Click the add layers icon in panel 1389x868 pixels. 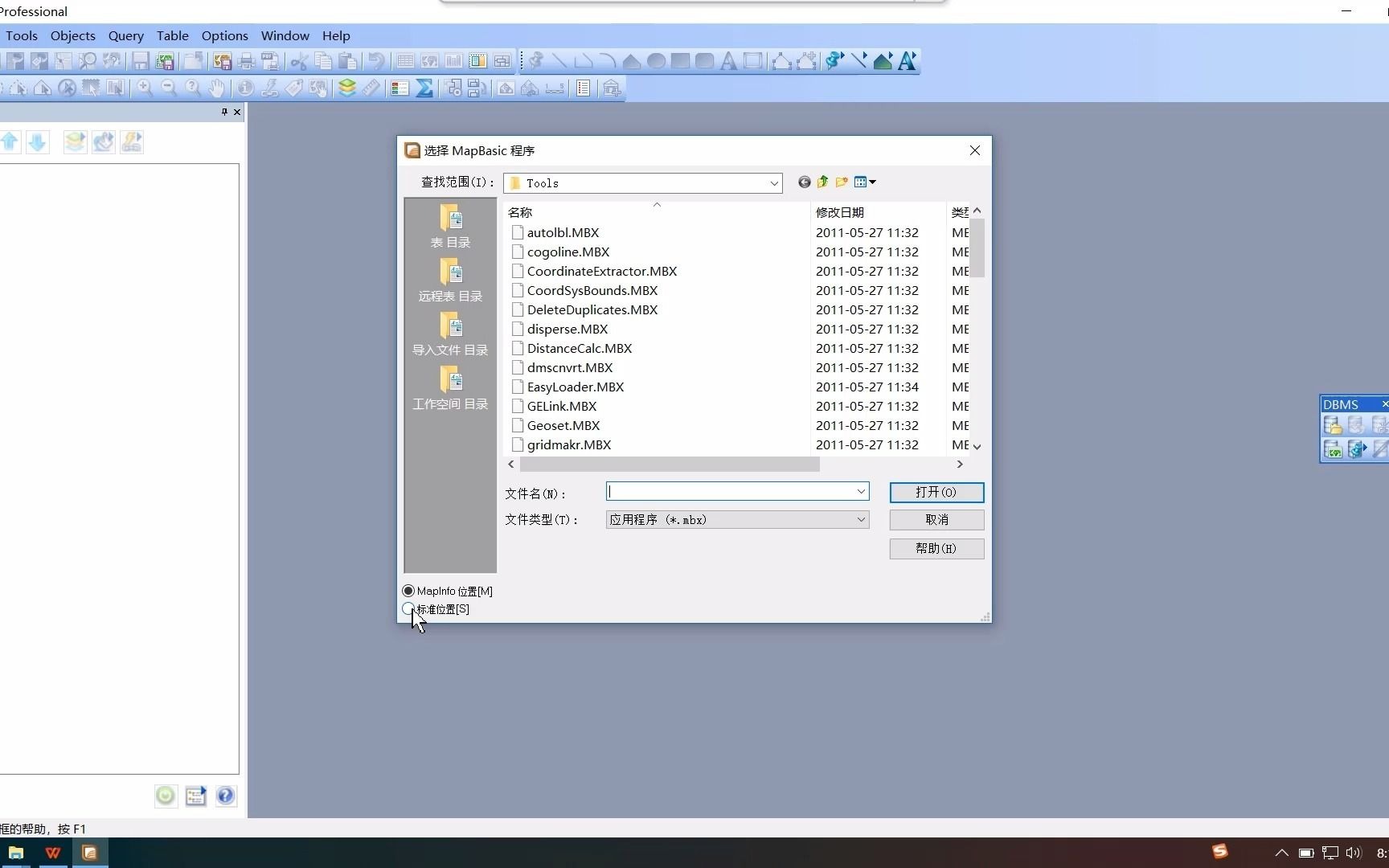(x=75, y=142)
